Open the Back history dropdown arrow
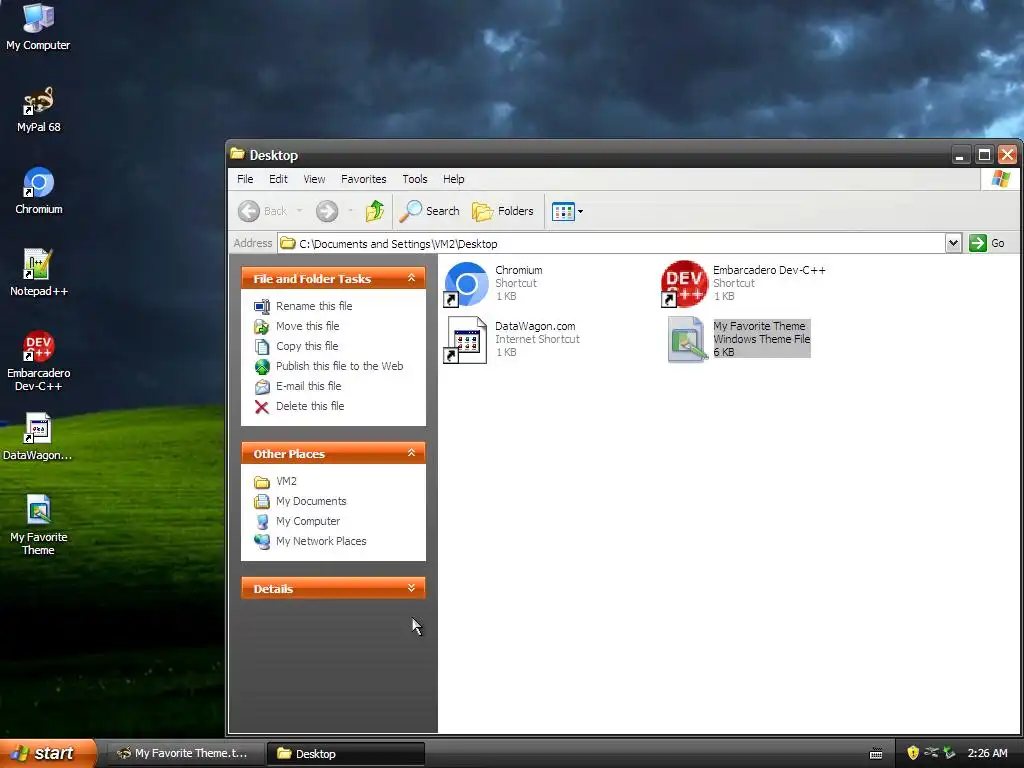Viewport: 1024px width, 768px height. click(300, 211)
